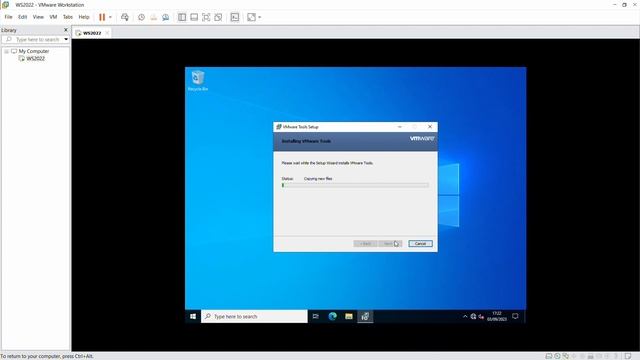Open the Recycle Bin on the guest desktop

[x=198, y=81]
